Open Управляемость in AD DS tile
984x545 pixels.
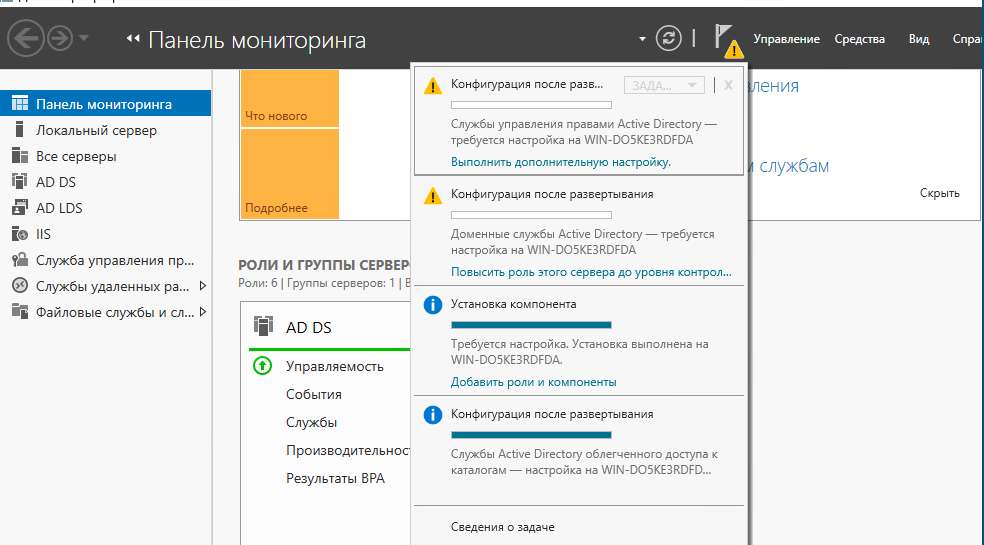(334, 366)
